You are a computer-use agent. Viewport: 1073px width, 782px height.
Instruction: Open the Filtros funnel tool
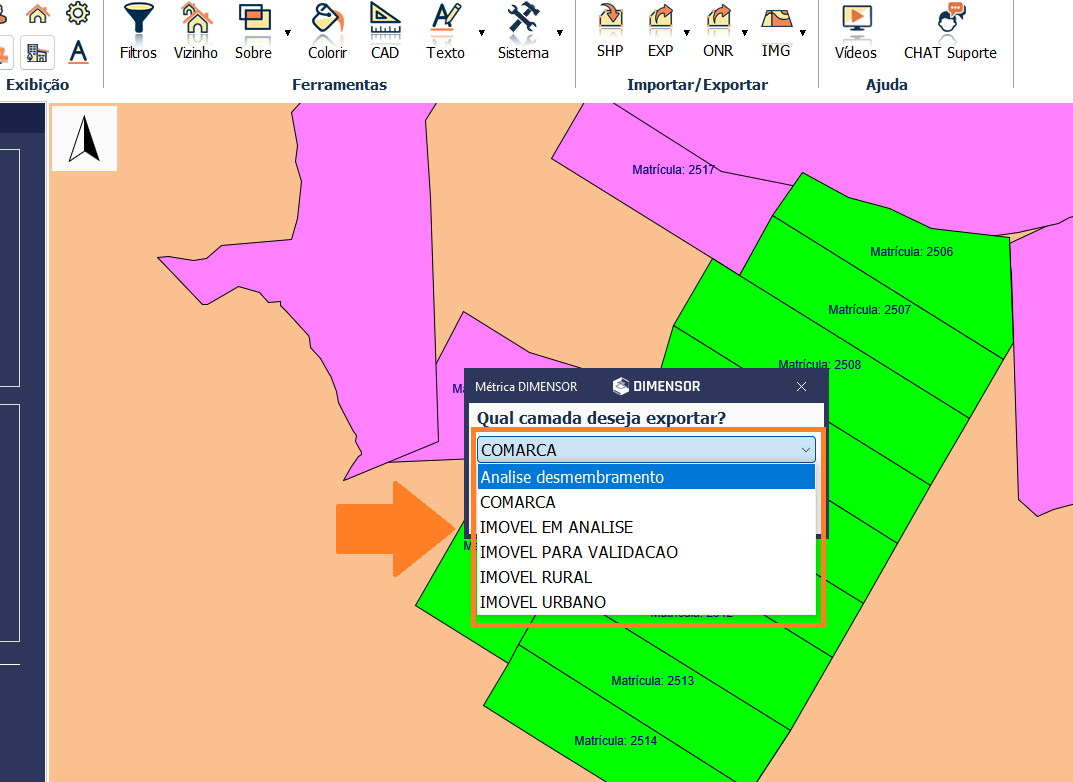click(x=138, y=31)
